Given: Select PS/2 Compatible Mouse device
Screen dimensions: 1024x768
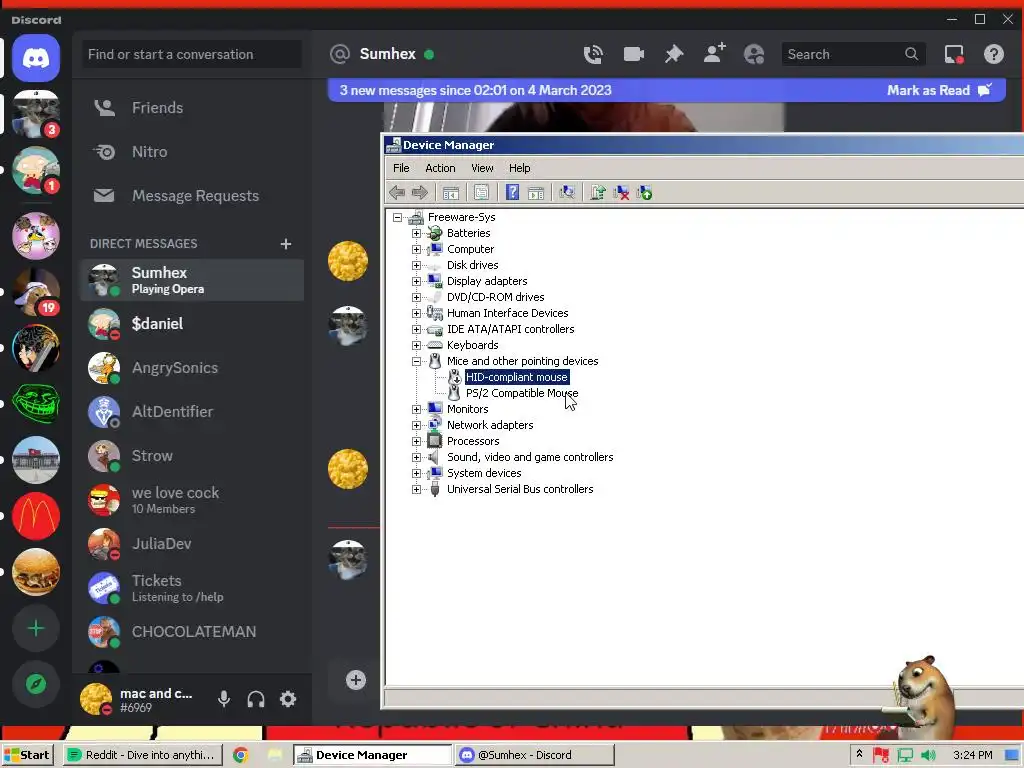Looking at the screenshot, I should (521, 393).
